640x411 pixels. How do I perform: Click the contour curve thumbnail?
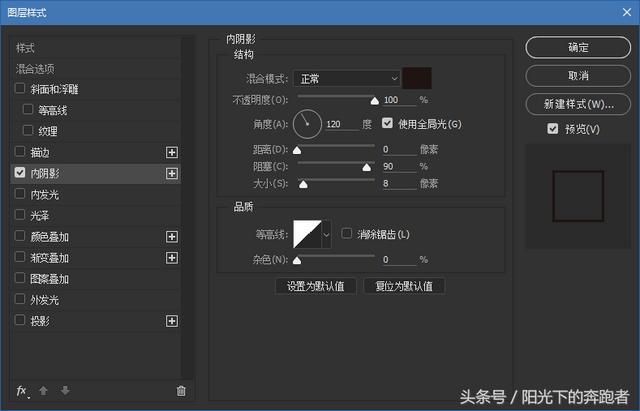[307, 234]
